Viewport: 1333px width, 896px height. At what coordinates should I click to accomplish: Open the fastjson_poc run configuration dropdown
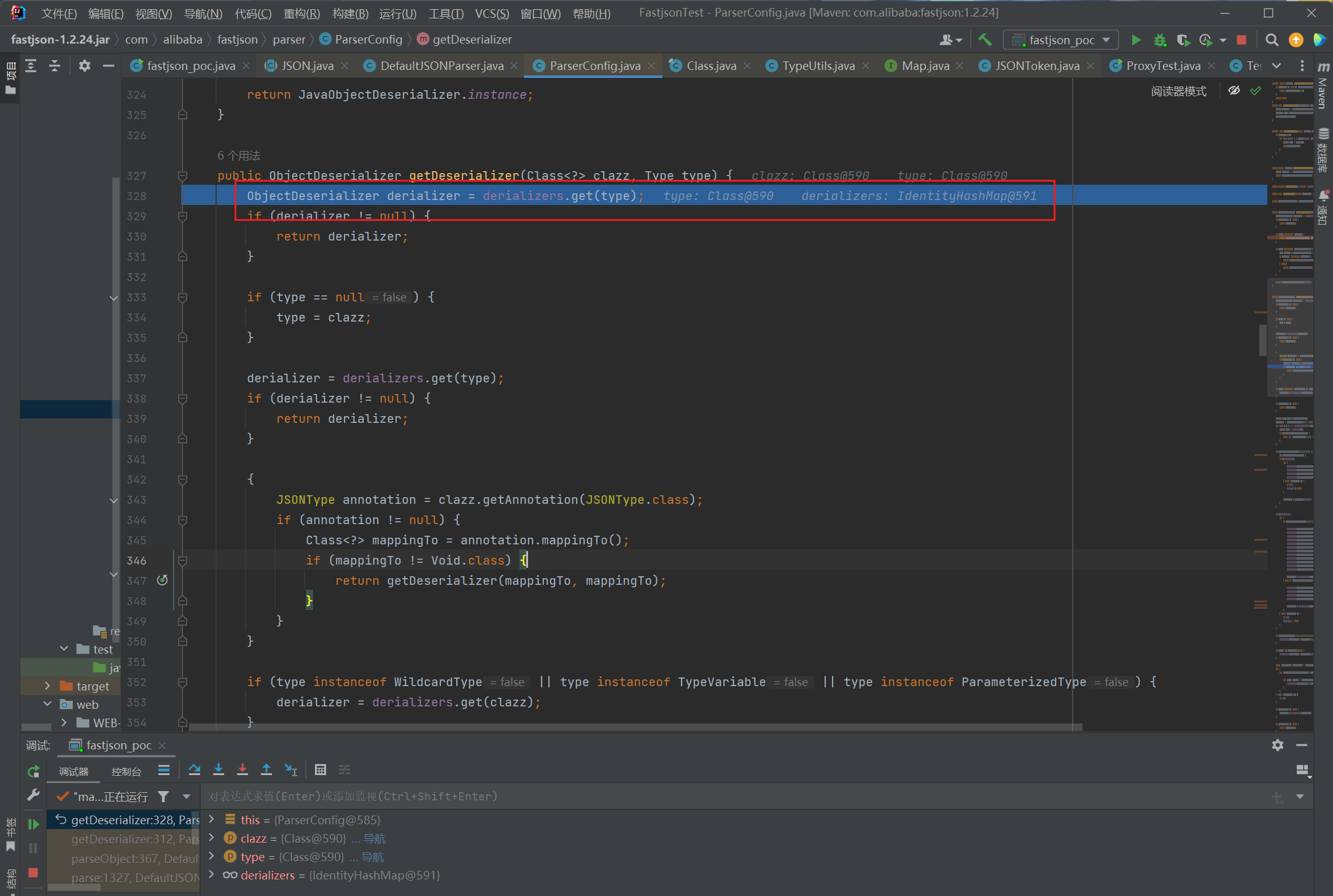1061,40
